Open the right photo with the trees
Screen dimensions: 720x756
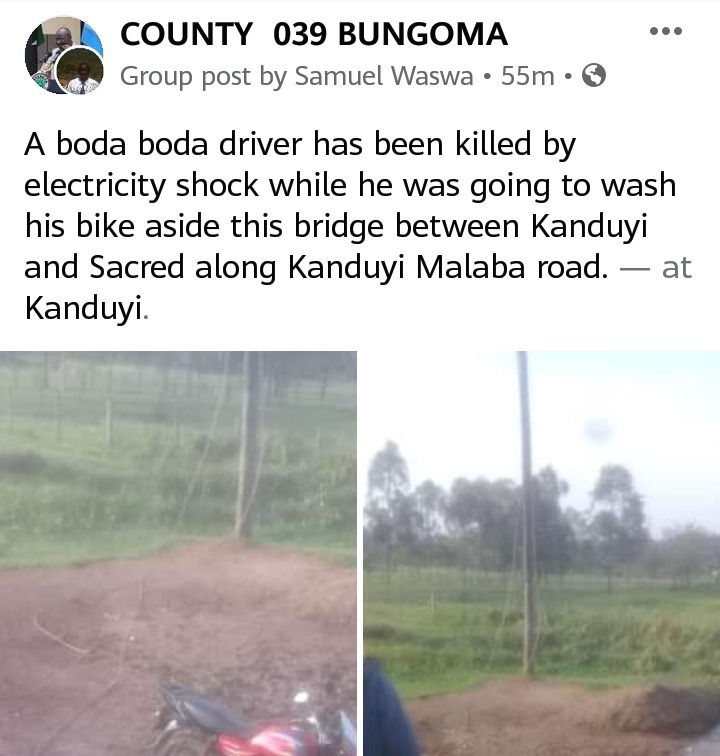[x=542, y=554]
